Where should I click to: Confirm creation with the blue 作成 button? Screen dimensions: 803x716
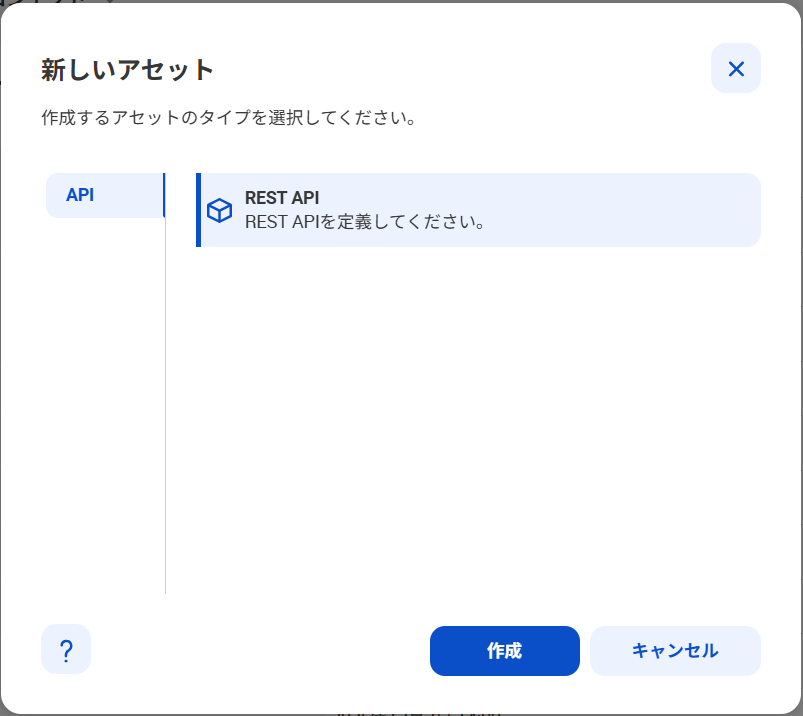coord(504,650)
